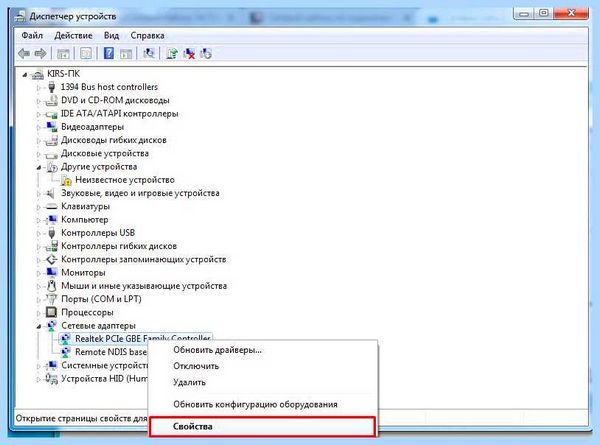Open the Действие menu
This screenshot has height=445, width=600.
click(x=73, y=36)
